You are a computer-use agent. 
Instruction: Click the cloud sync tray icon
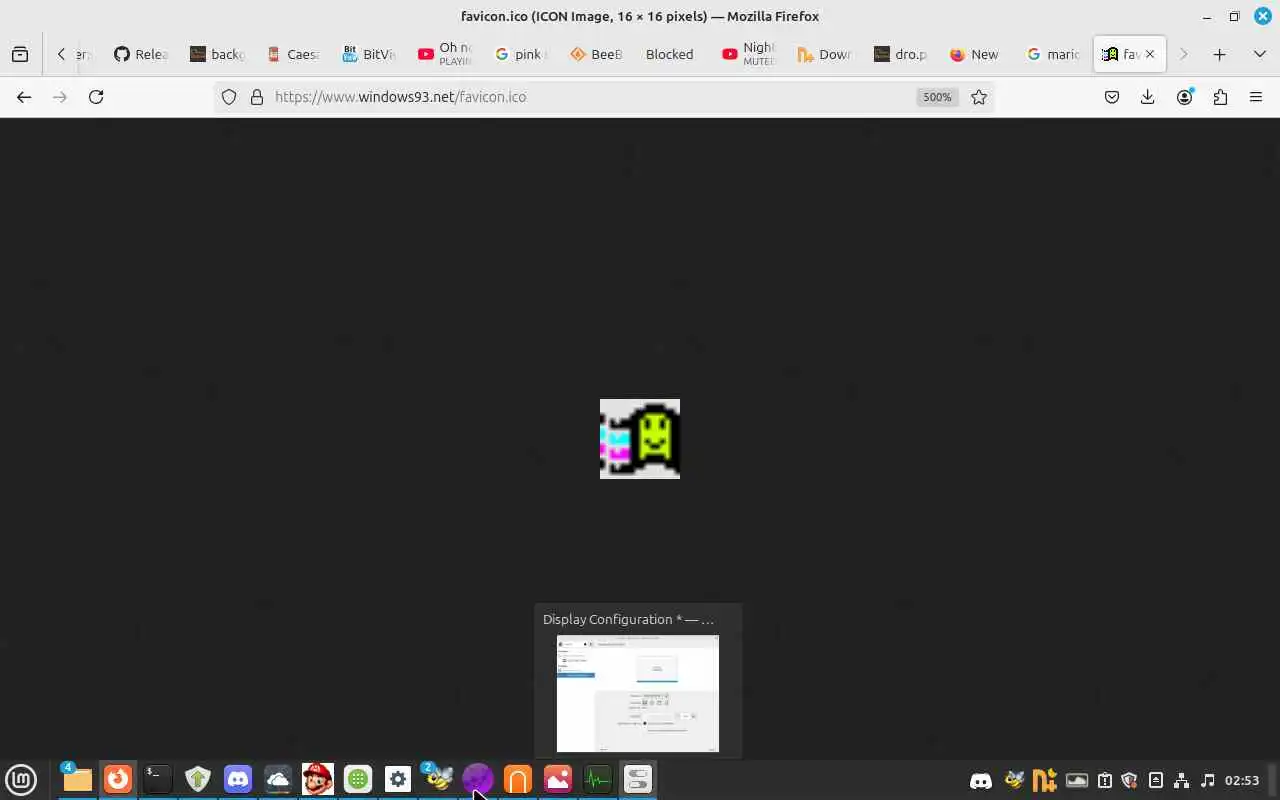1077,780
